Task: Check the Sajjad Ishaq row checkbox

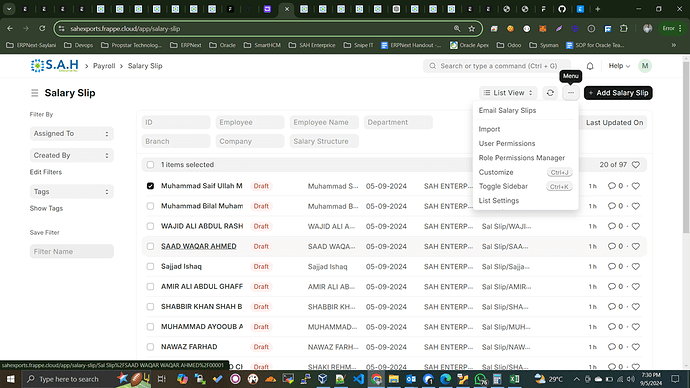Action: pyautogui.click(x=150, y=267)
